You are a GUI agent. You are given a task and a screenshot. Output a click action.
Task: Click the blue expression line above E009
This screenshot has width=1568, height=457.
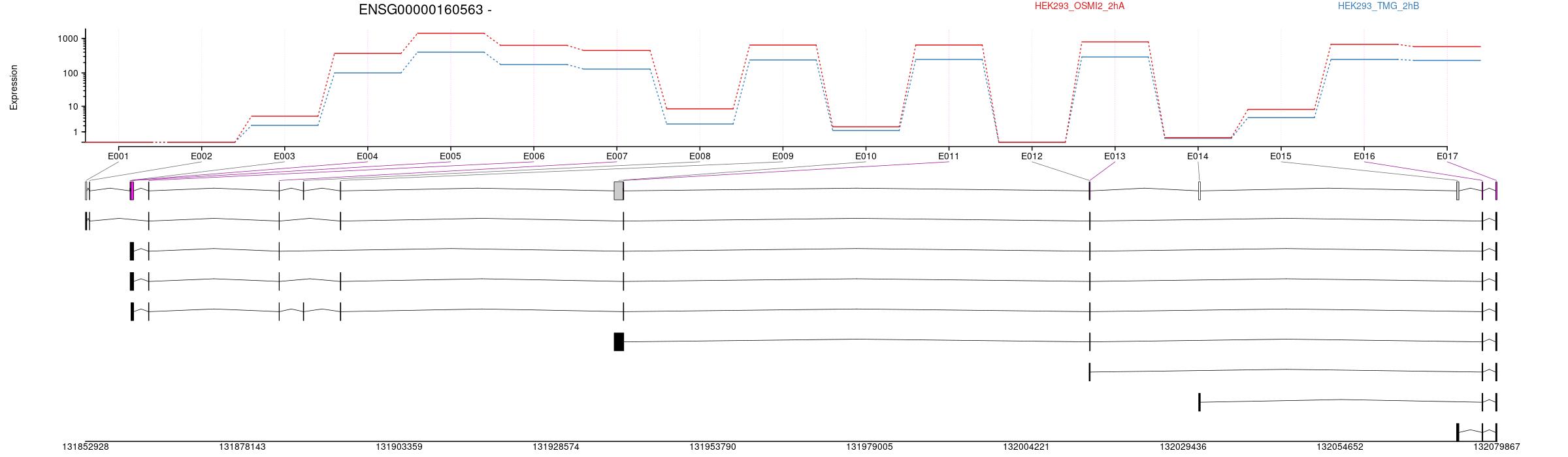click(783, 60)
